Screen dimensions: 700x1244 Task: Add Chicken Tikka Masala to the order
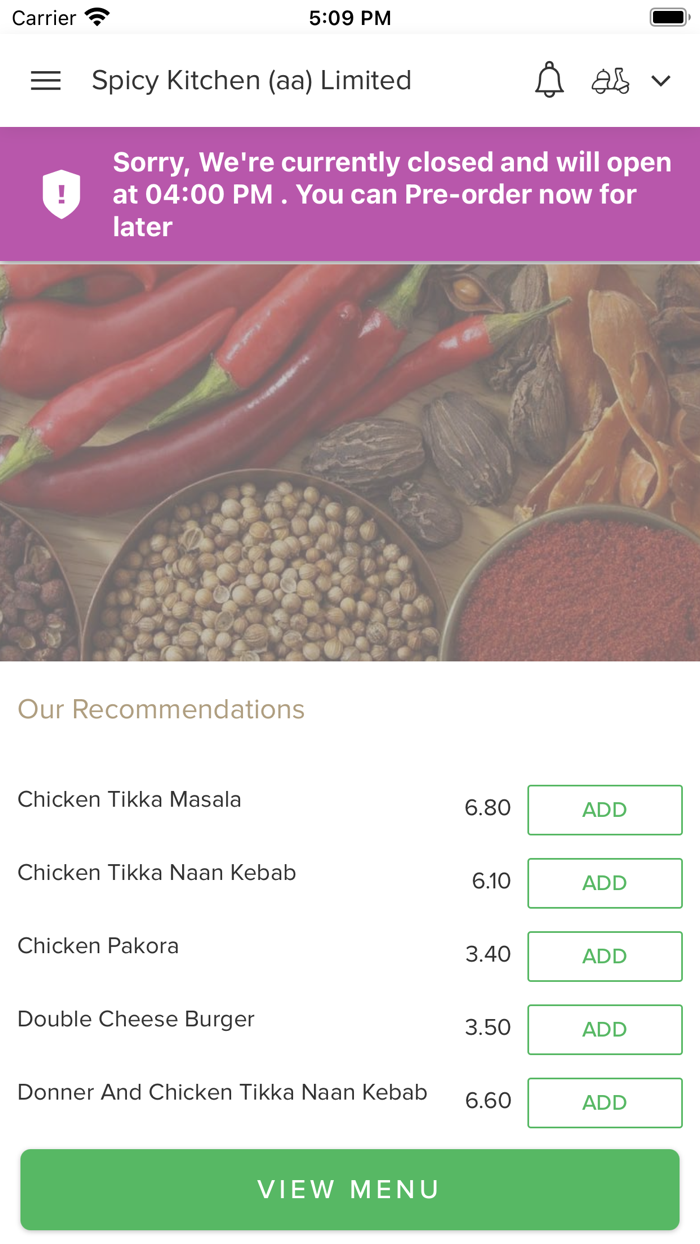click(604, 809)
